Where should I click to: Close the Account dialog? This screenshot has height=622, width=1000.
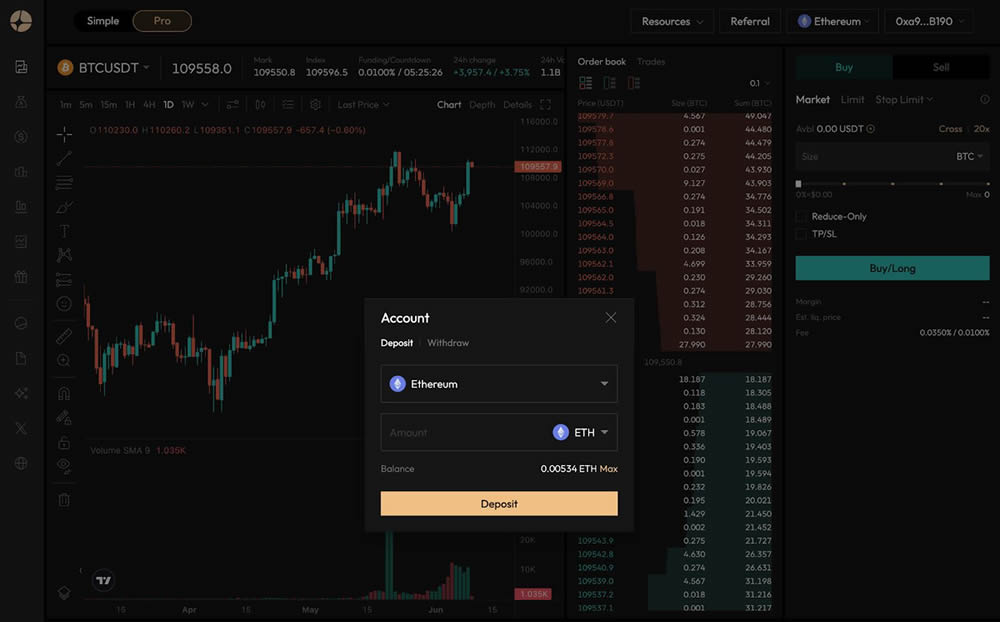coord(610,318)
